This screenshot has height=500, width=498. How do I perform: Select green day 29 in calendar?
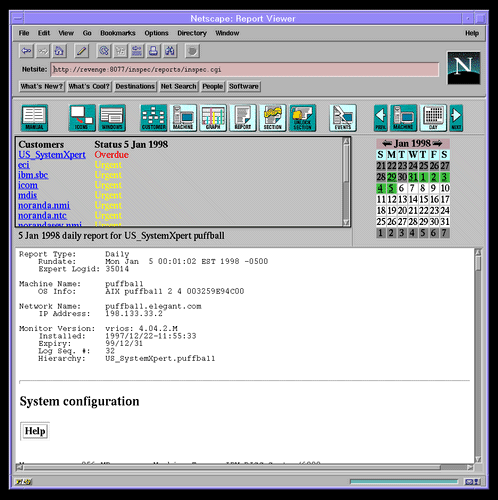392,177
